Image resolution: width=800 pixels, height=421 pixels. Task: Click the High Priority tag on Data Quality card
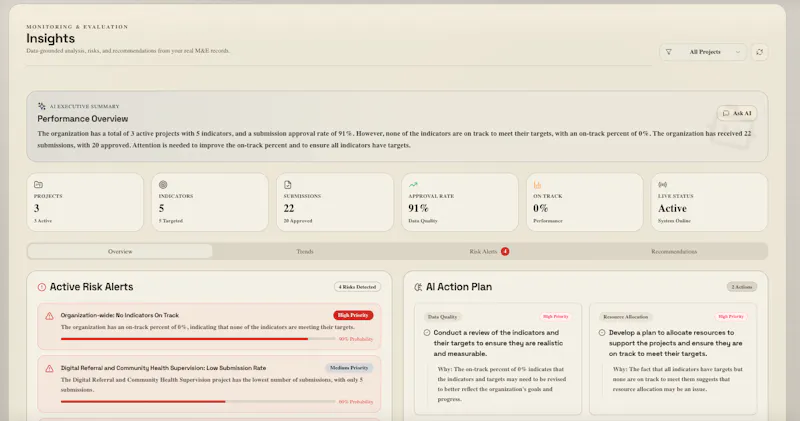556,317
